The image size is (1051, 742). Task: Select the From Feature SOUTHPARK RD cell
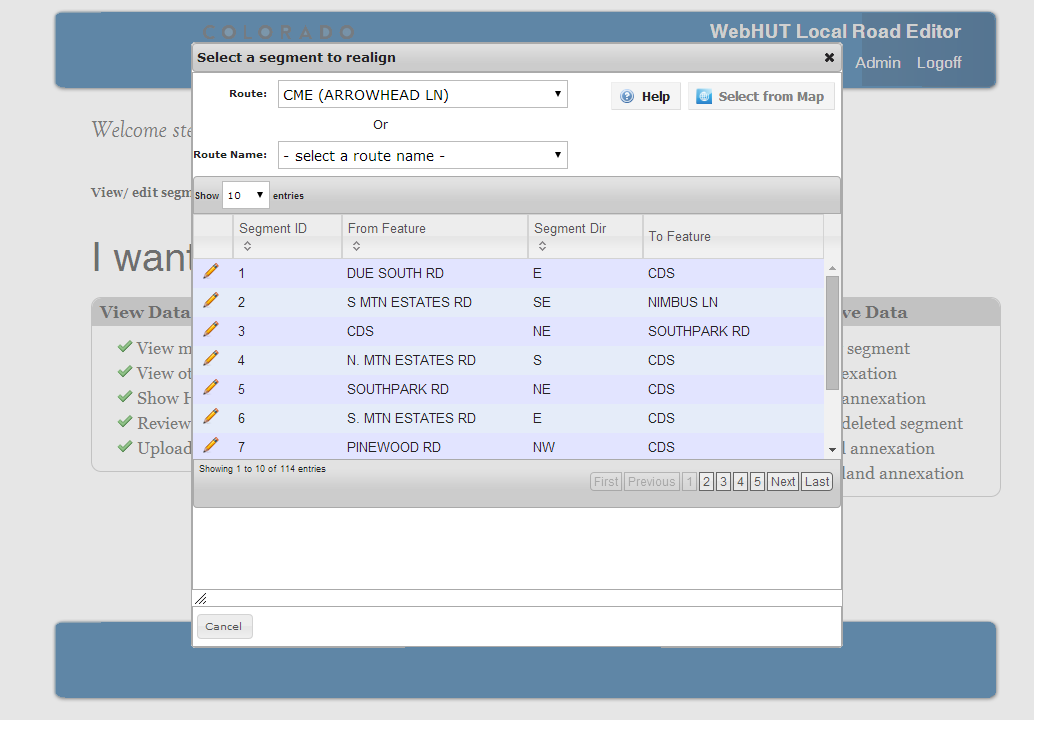(x=398, y=389)
